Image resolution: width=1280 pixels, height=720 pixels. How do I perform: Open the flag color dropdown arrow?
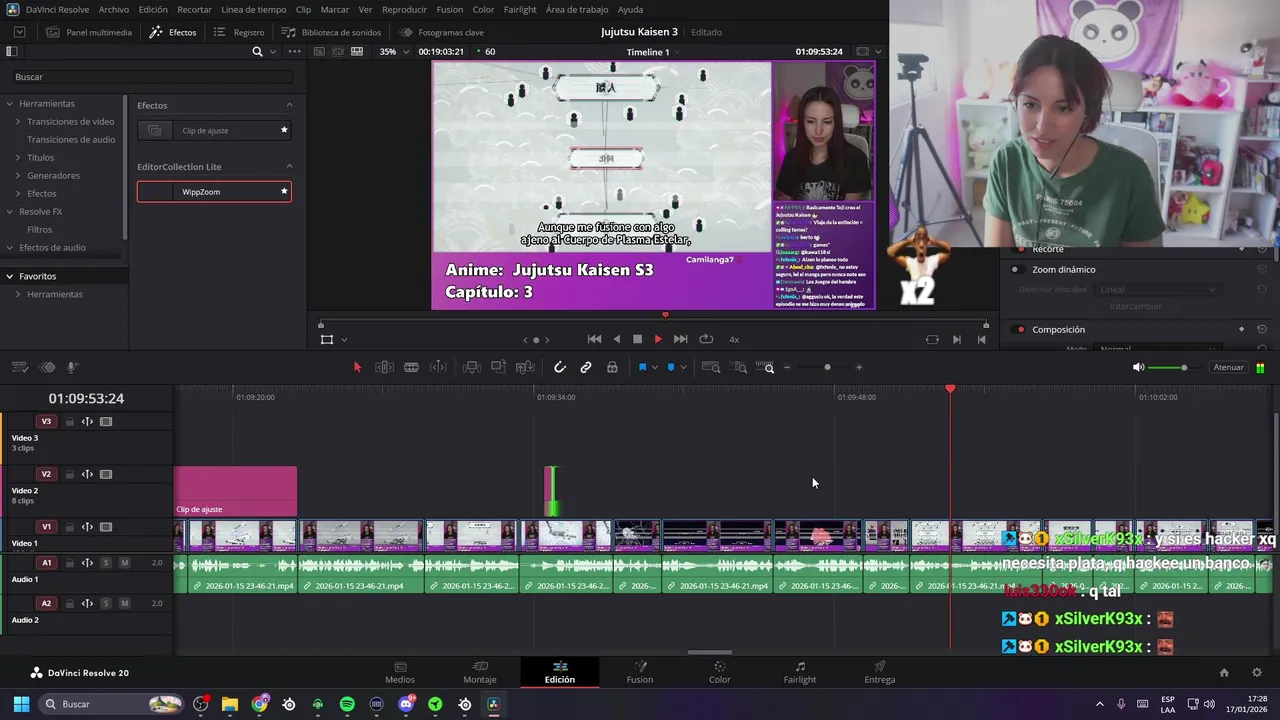tap(655, 367)
